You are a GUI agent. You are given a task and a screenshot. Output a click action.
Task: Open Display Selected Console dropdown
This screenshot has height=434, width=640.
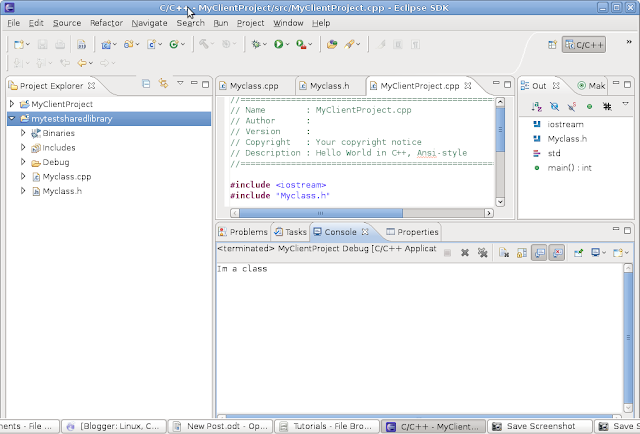[x=604, y=253]
